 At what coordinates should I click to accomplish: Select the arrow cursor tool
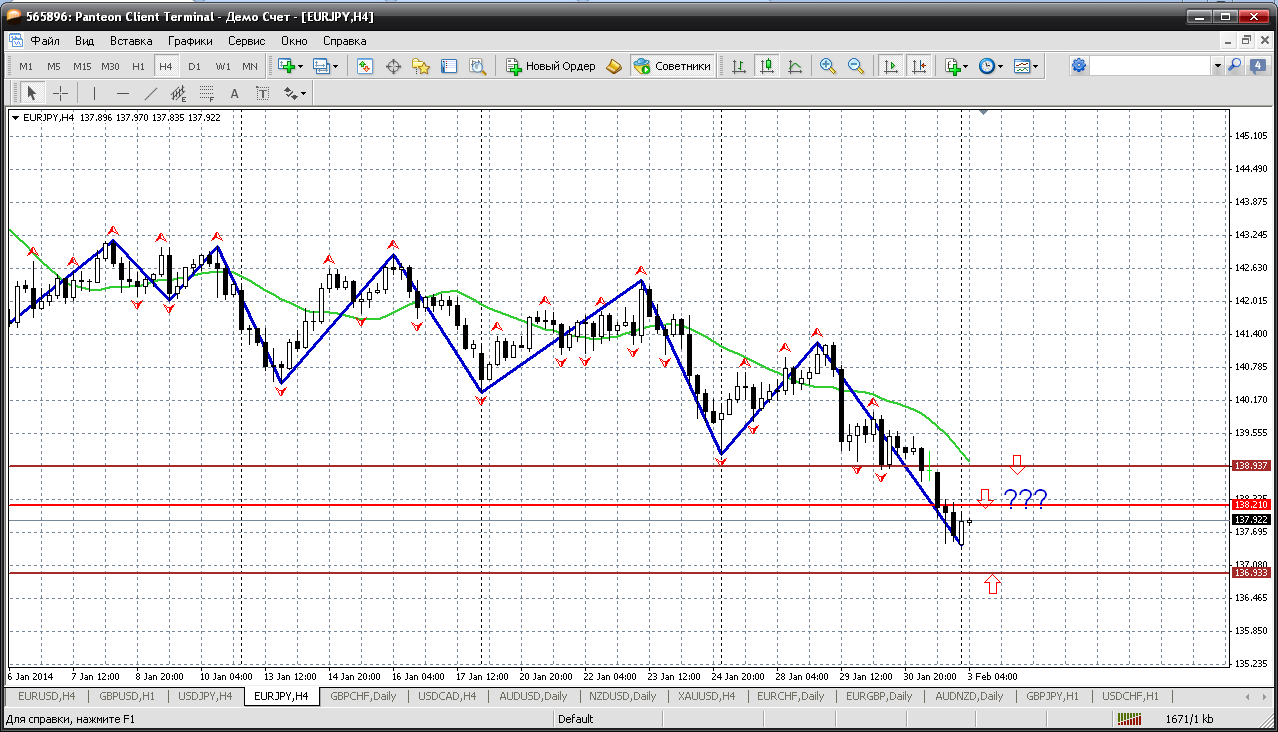[31, 93]
